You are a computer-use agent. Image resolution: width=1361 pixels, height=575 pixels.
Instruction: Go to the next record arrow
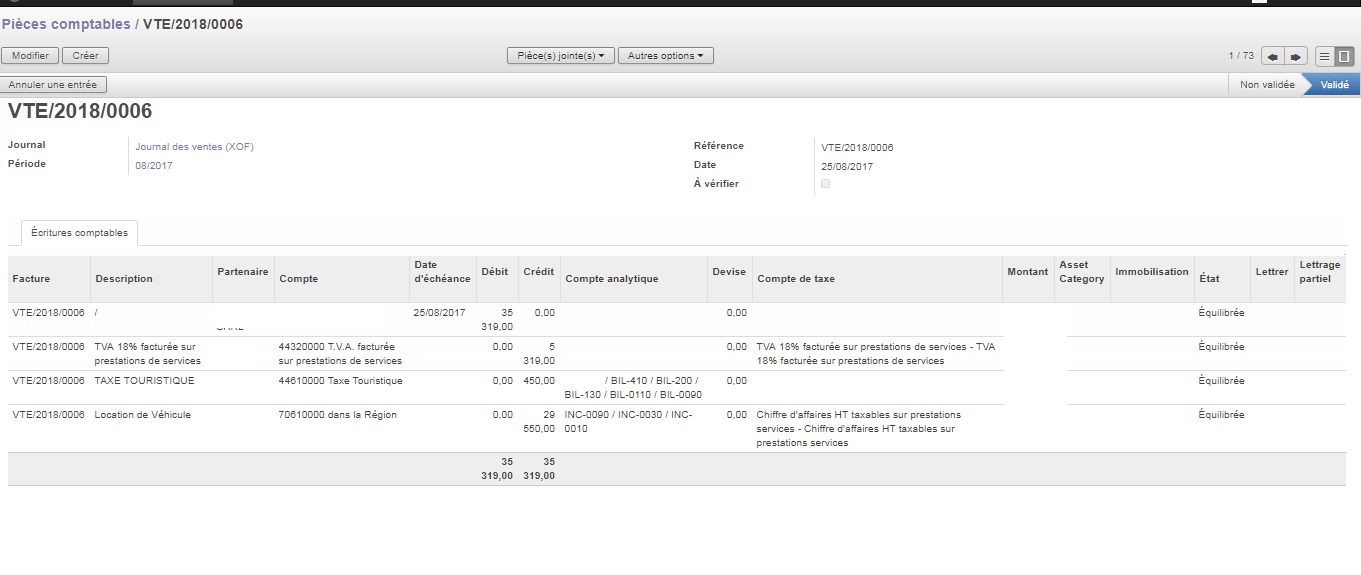tap(1296, 56)
